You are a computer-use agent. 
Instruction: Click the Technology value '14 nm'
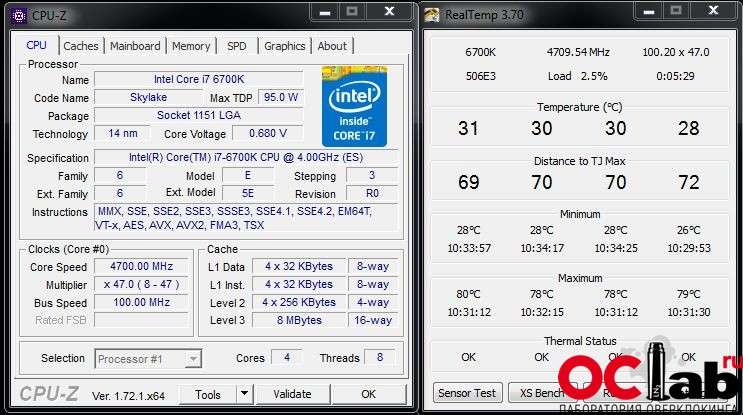(x=122, y=133)
